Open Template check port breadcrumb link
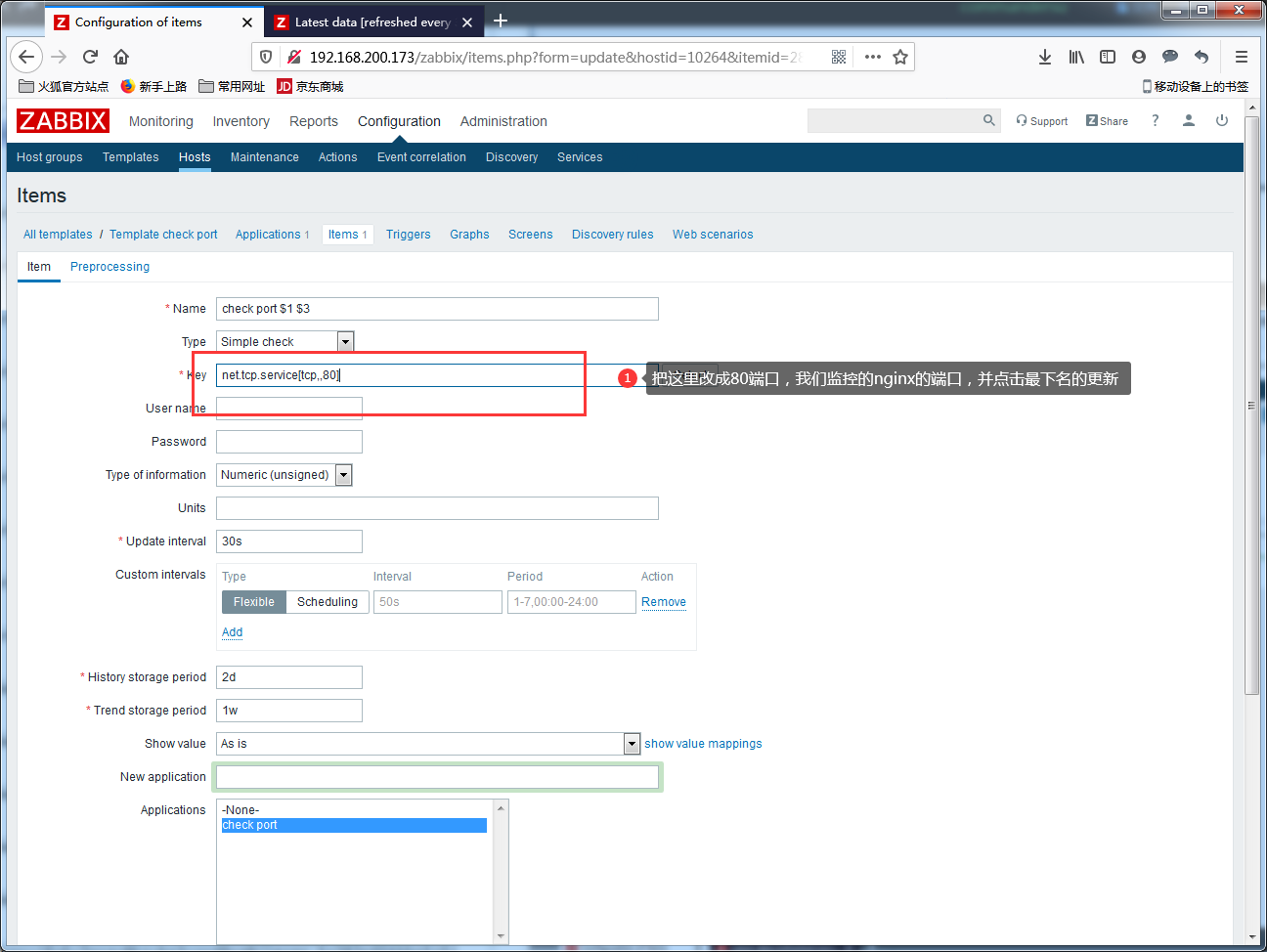The image size is (1267, 952). (163, 235)
